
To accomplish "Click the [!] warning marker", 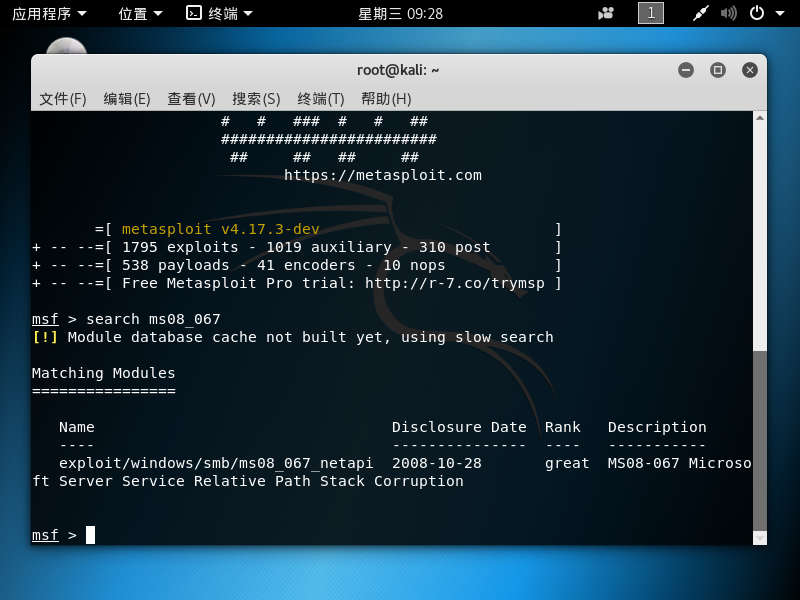I will click(x=45, y=337).
